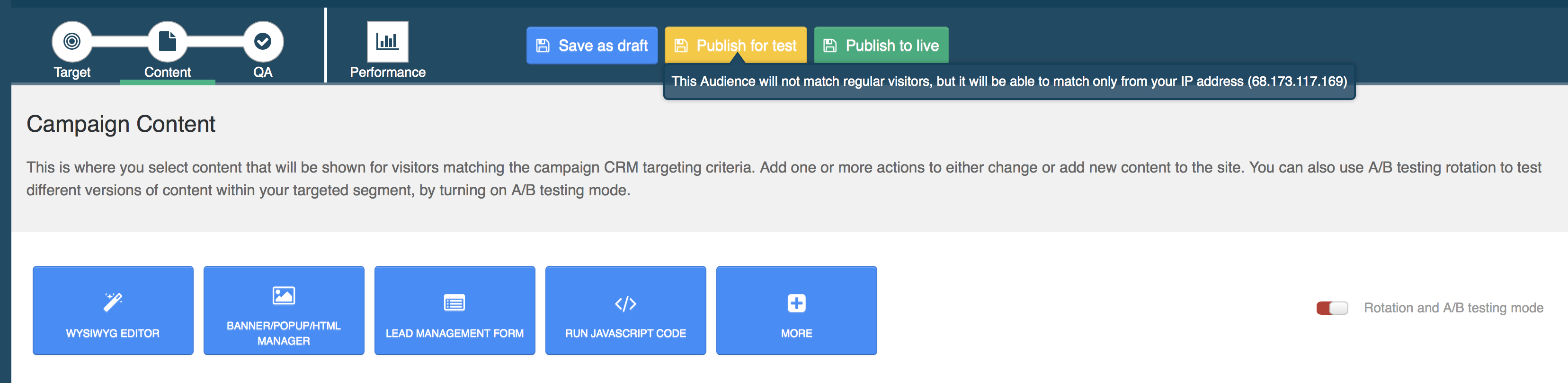Click floppy disk icon on Publish to live
The width and height of the screenshot is (1568, 383).
(x=830, y=46)
